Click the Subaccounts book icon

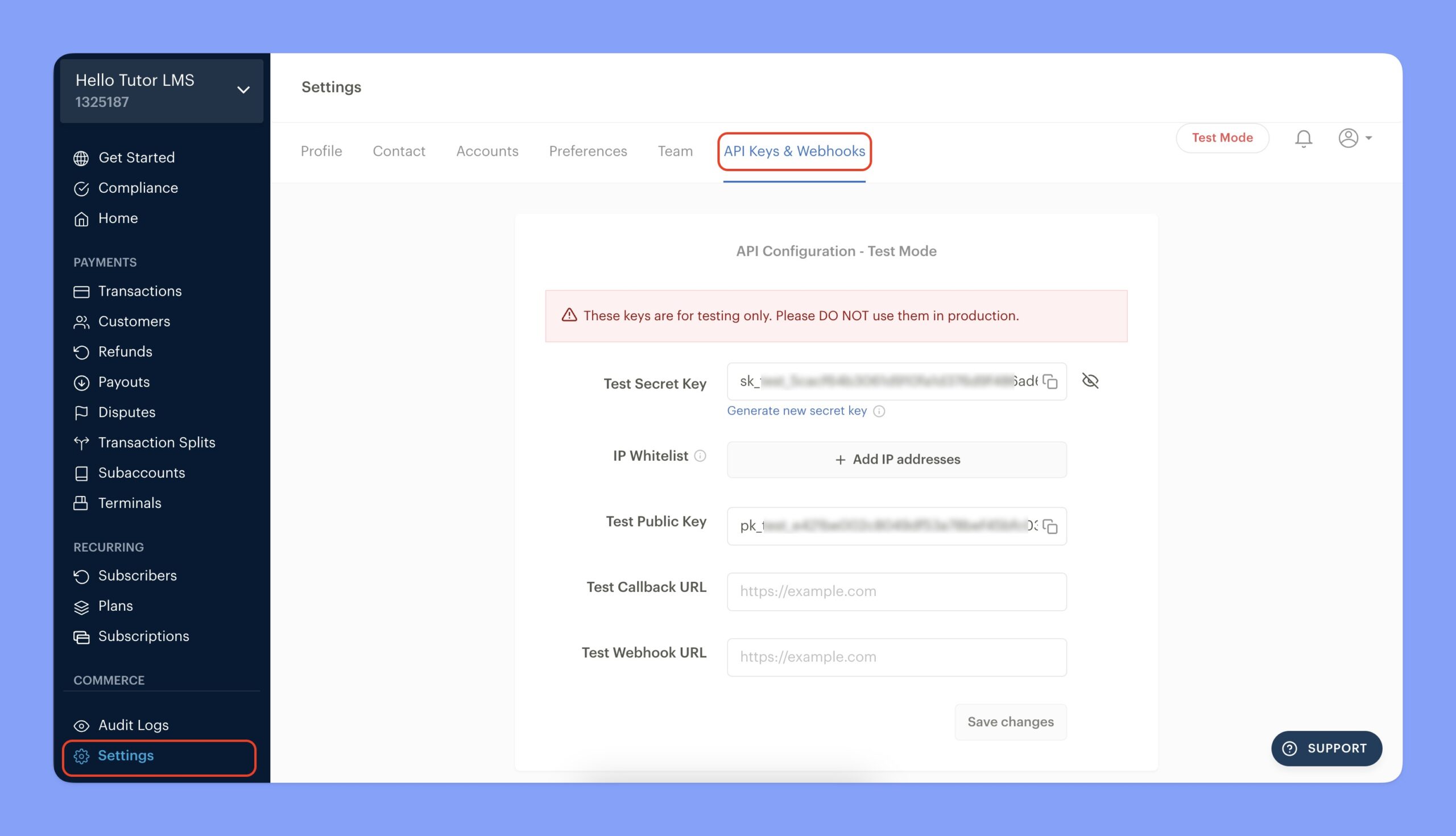[x=81, y=473]
